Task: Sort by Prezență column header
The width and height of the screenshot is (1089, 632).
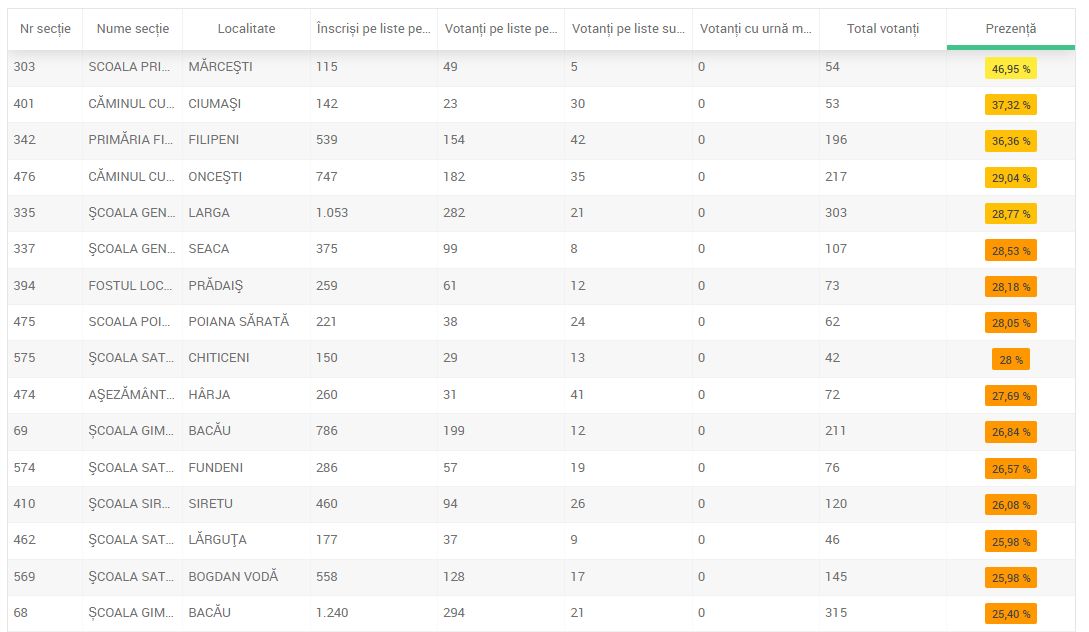Action: [x=1010, y=29]
